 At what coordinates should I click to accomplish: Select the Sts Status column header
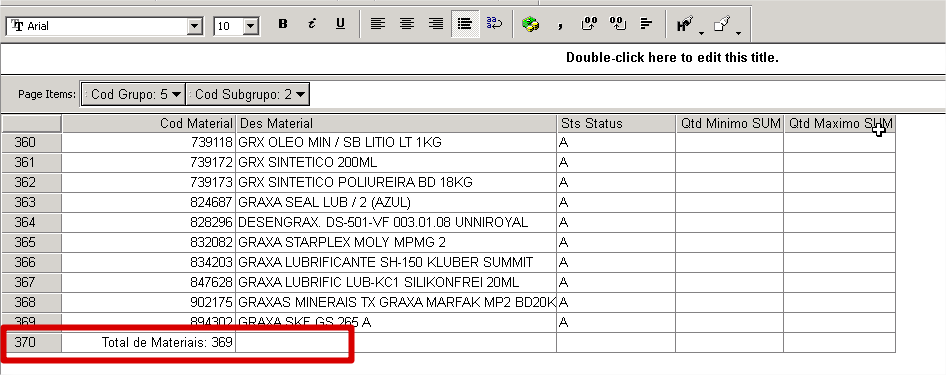616,124
